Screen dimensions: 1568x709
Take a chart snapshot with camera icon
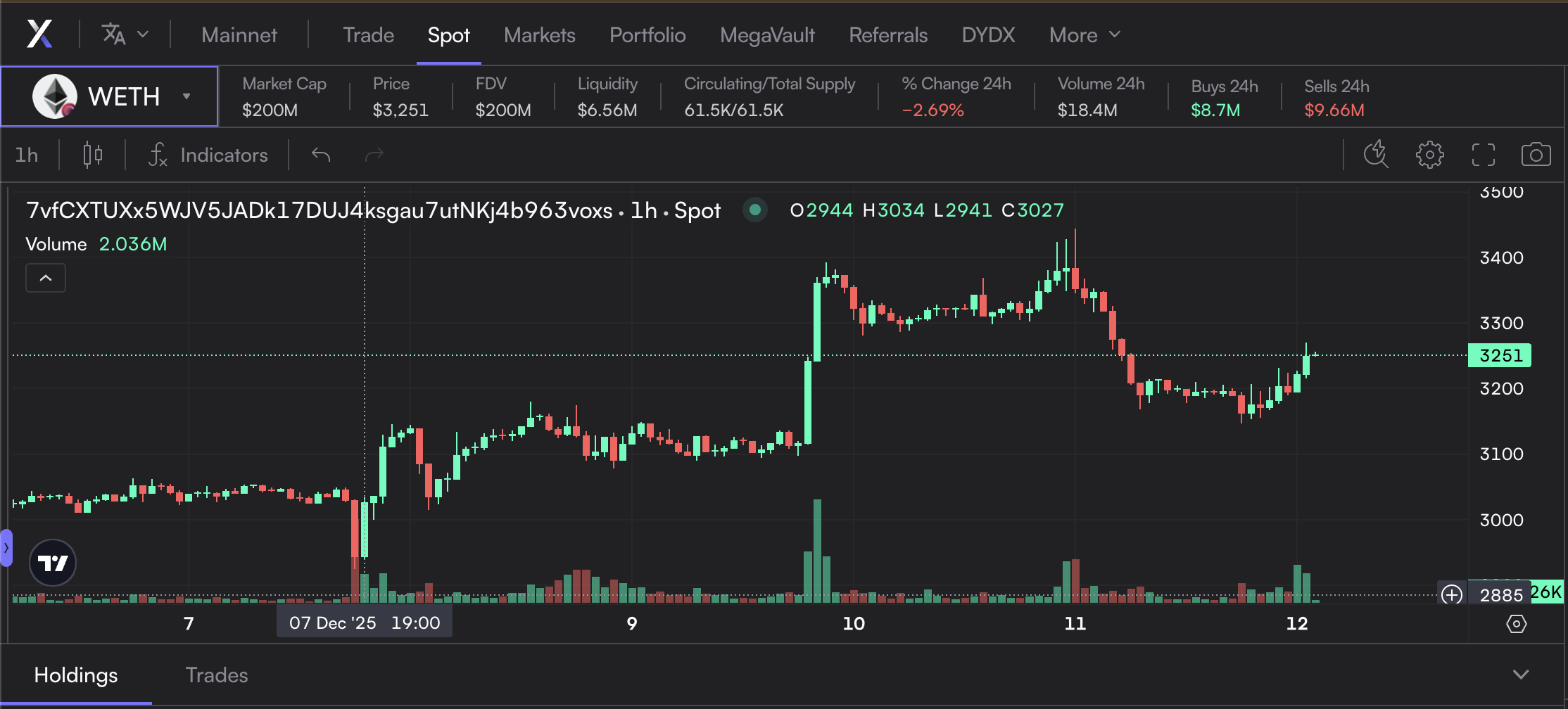pos(1536,155)
